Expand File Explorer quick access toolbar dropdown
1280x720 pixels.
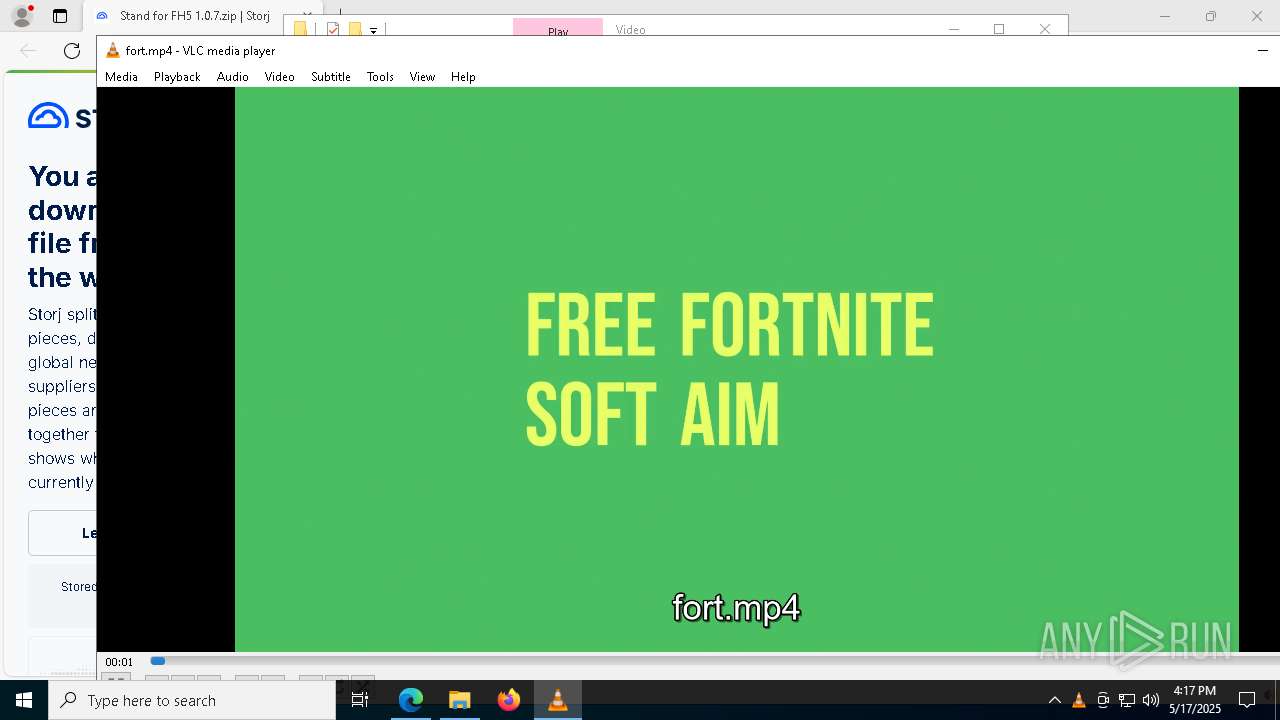[x=373, y=31]
